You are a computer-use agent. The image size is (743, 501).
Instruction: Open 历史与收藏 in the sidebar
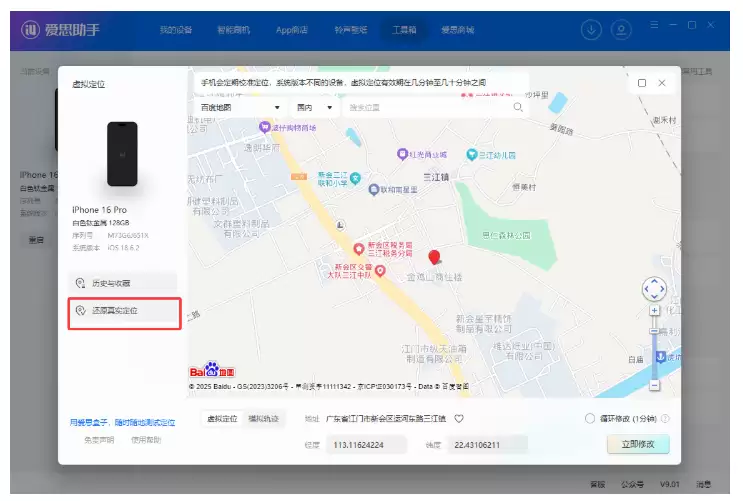click(123, 283)
